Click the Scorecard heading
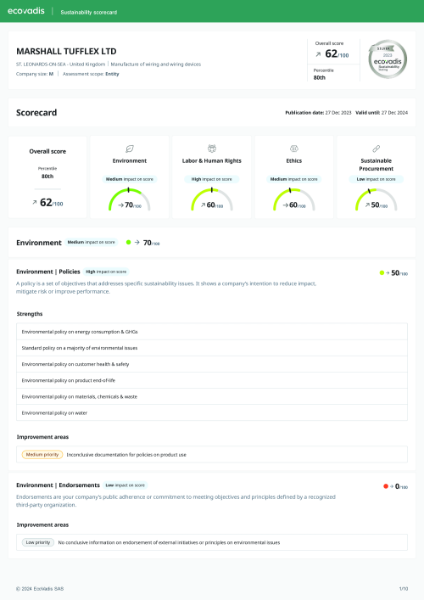 (36, 112)
